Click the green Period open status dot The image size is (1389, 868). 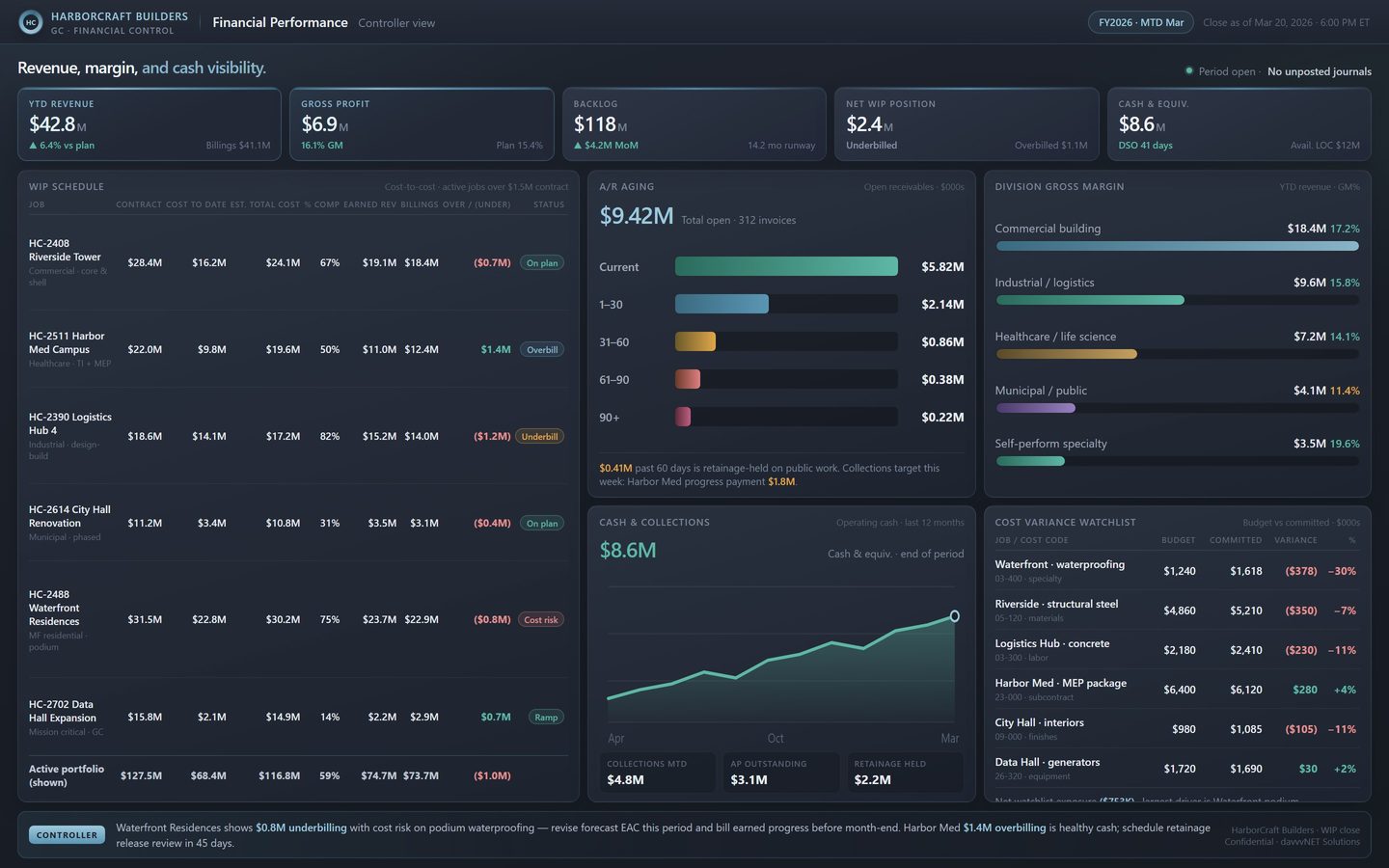tap(1189, 70)
